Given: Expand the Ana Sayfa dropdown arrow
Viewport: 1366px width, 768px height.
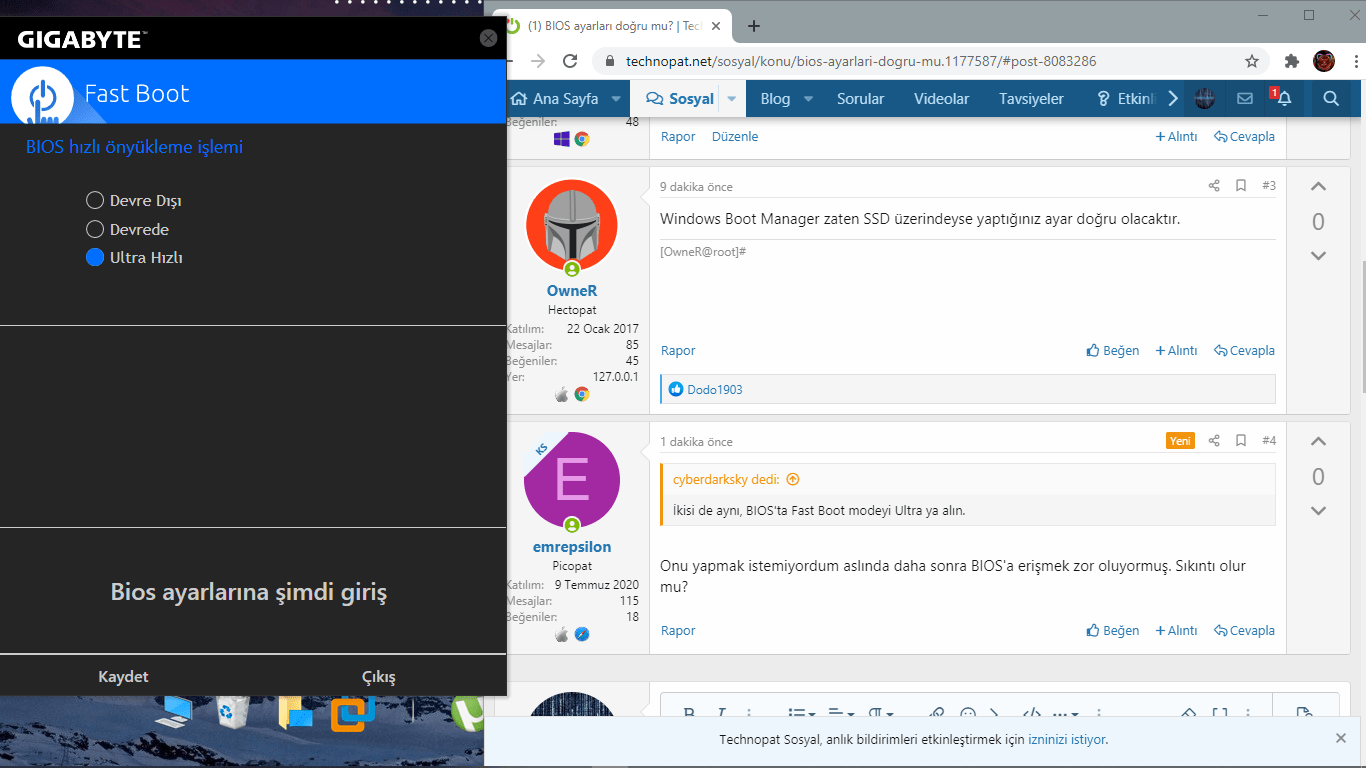Looking at the screenshot, I should 616,99.
